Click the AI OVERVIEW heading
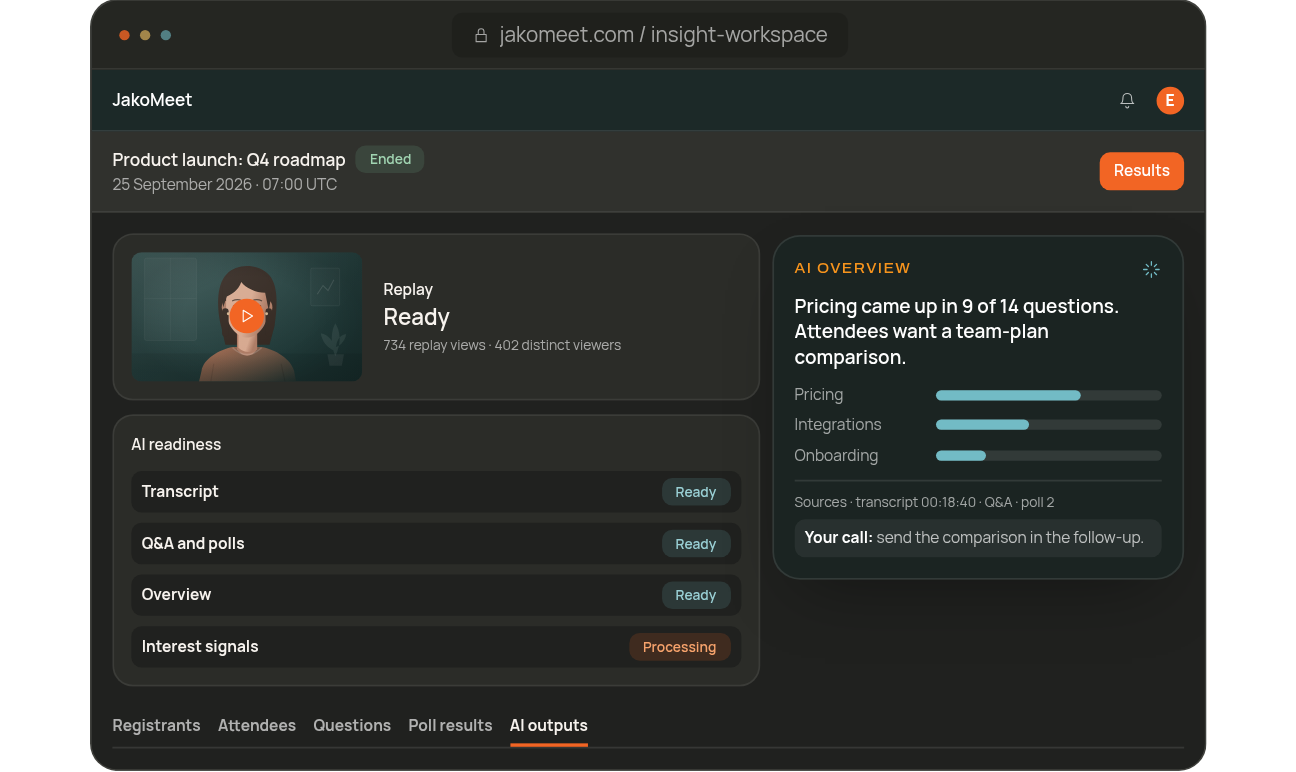 [x=852, y=268]
